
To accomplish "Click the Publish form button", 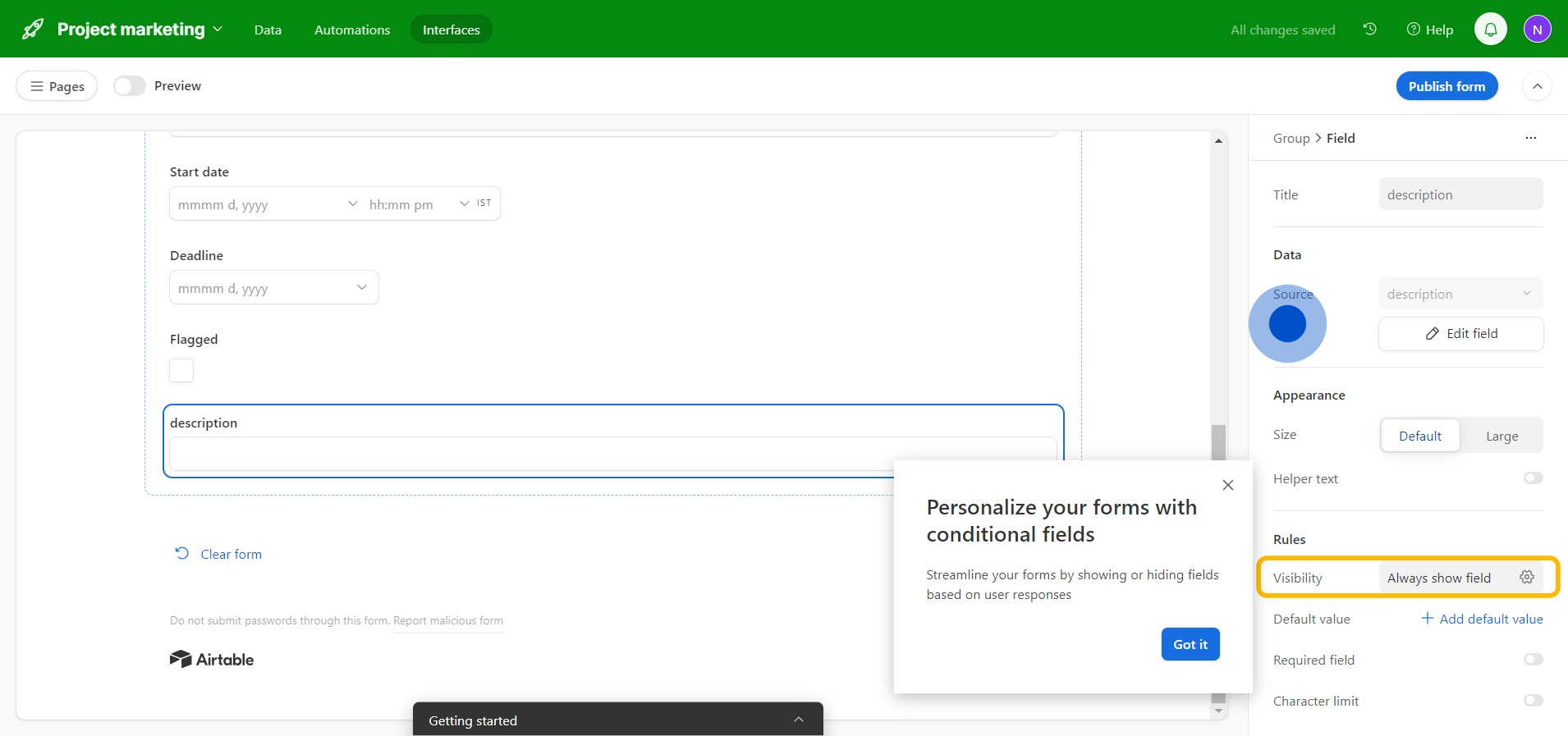I will 1447,86.
